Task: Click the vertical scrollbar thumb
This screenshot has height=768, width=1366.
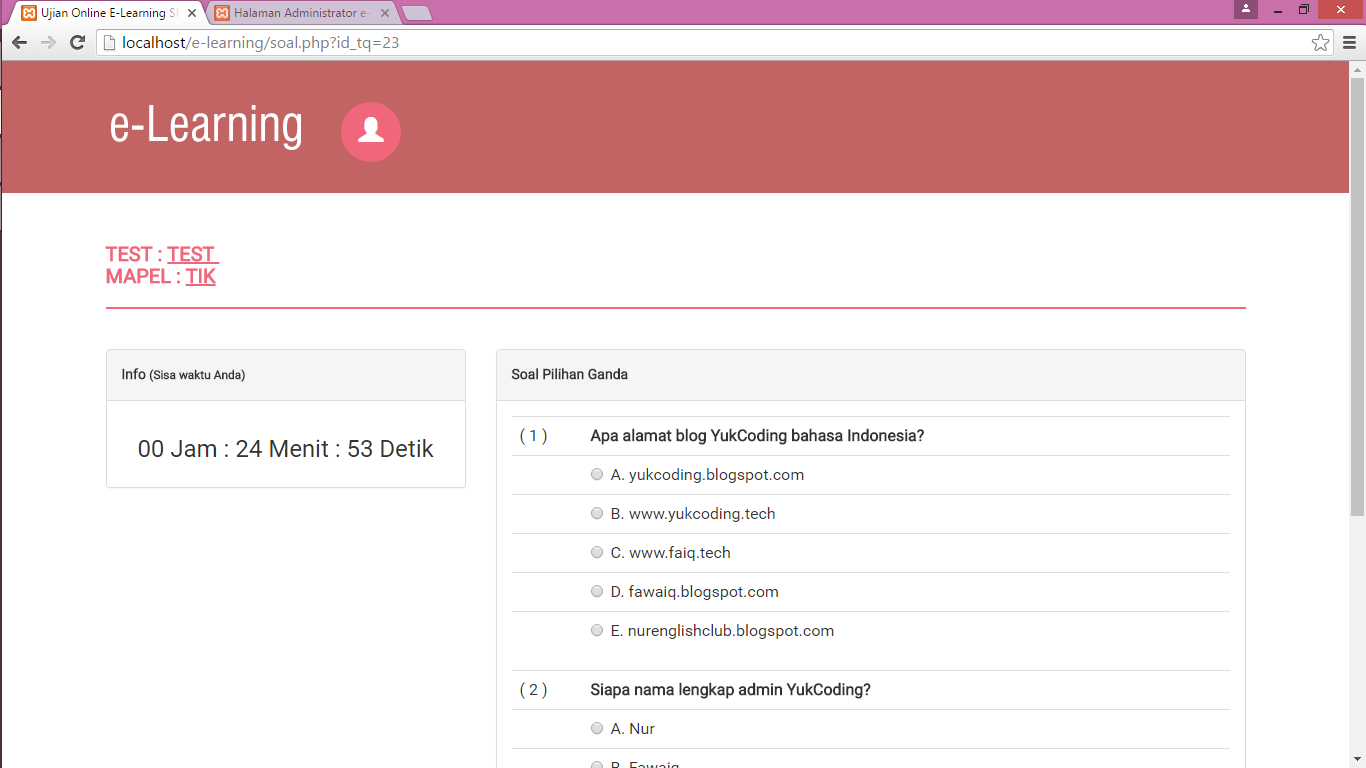Action: [x=1357, y=298]
